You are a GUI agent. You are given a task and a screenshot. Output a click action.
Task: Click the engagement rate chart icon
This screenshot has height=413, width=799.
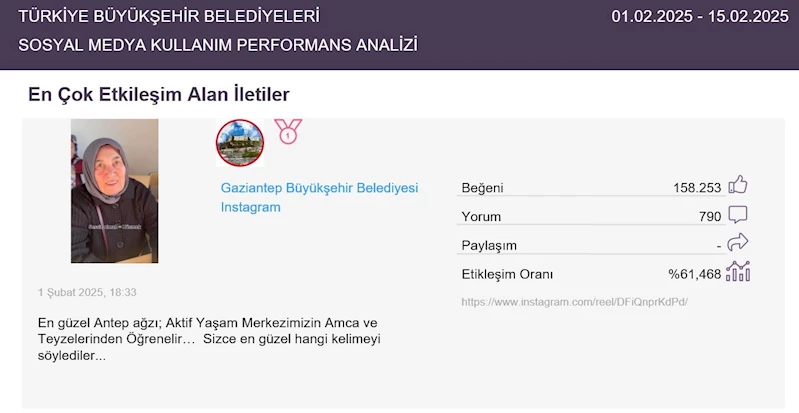tap(738, 271)
